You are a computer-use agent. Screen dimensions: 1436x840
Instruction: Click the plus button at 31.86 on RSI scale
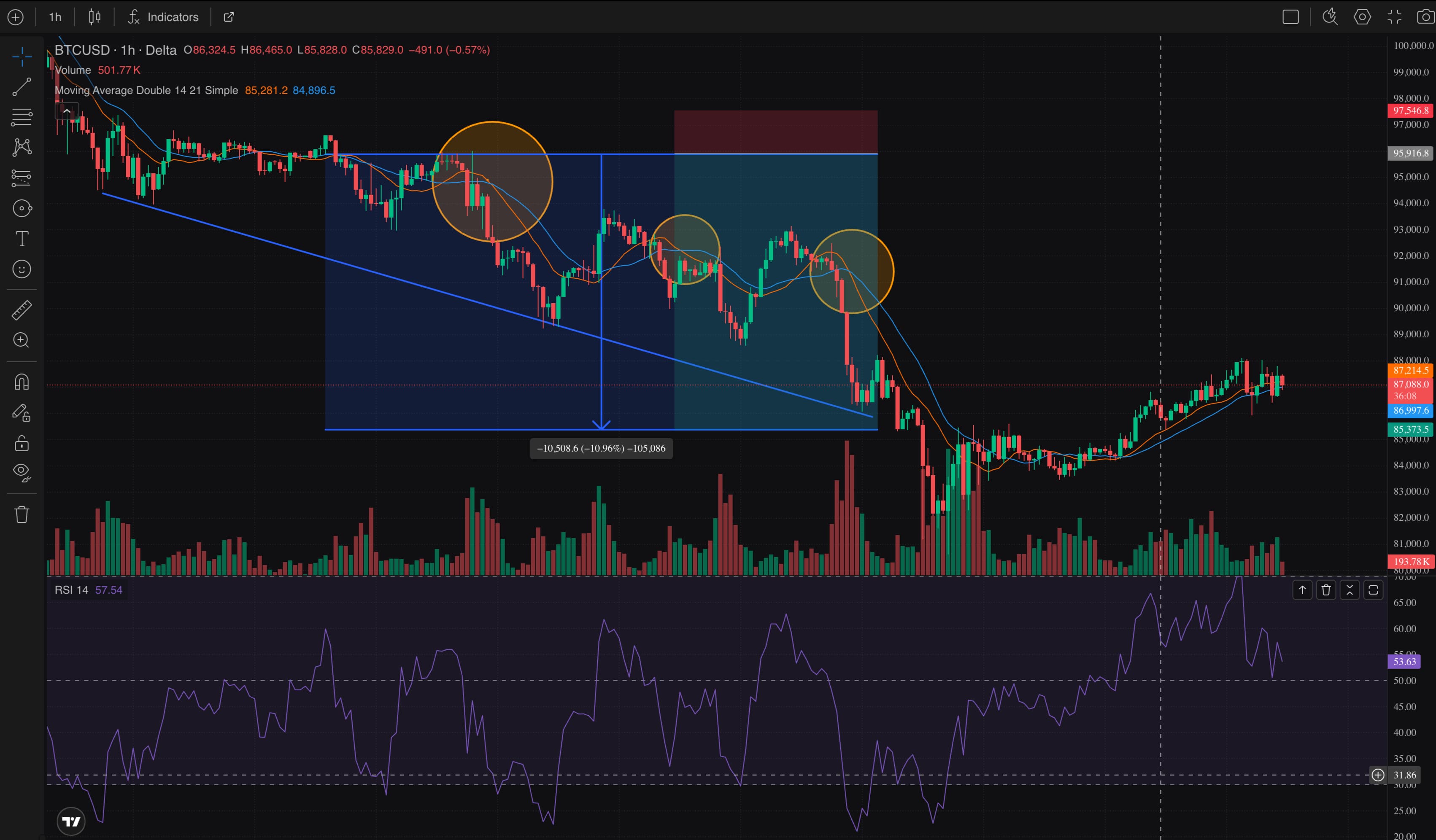tap(1377, 775)
